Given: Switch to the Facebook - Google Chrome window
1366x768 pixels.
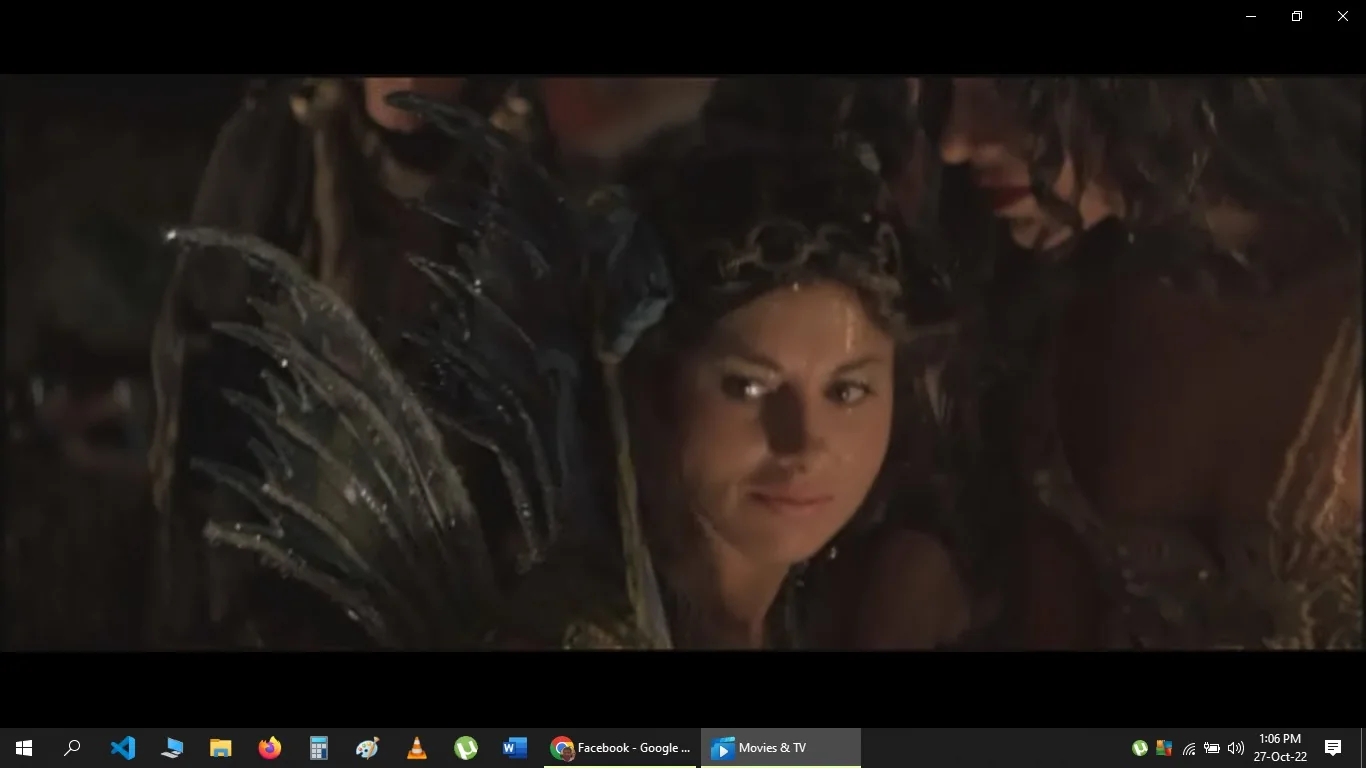Looking at the screenshot, I should coord(620,748).
